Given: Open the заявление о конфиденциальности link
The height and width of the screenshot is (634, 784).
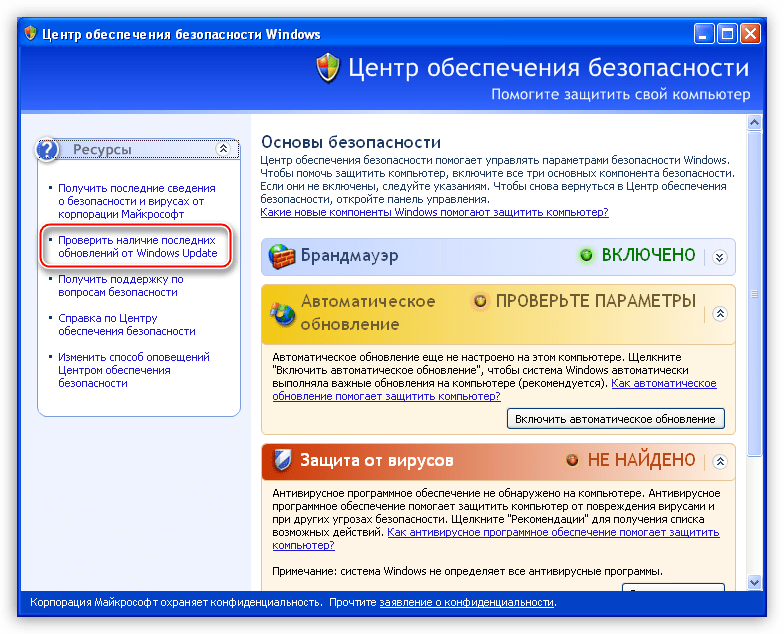Looking at the screenshot, I should coord(466,602).
